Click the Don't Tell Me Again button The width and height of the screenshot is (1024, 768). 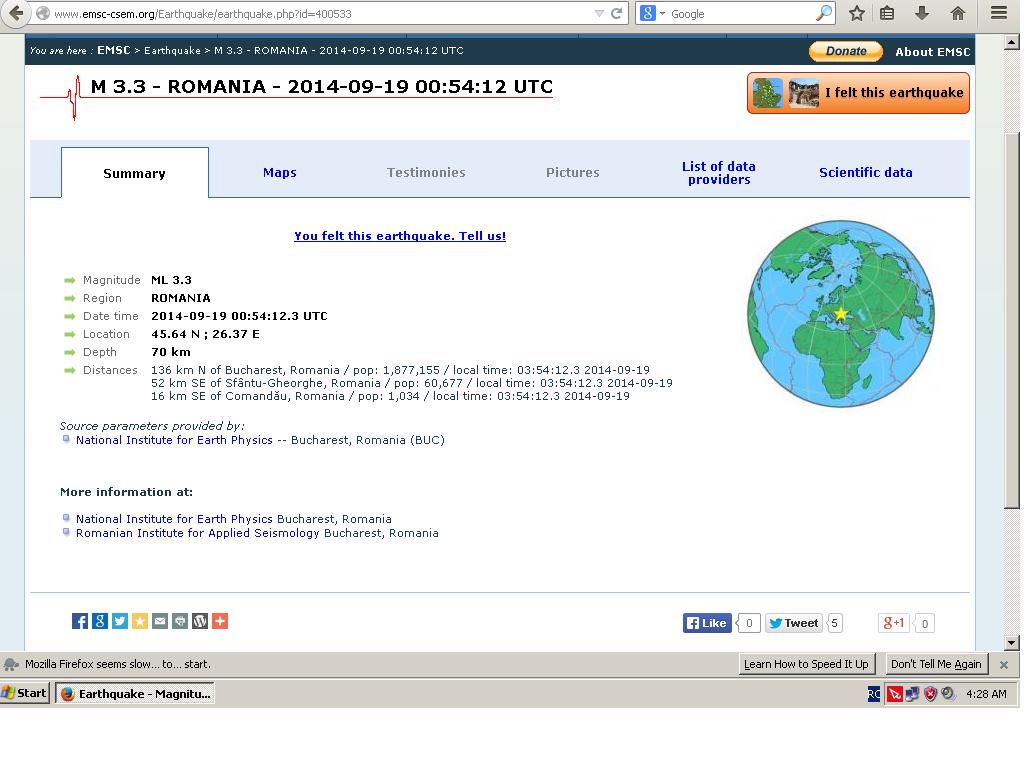936,664
